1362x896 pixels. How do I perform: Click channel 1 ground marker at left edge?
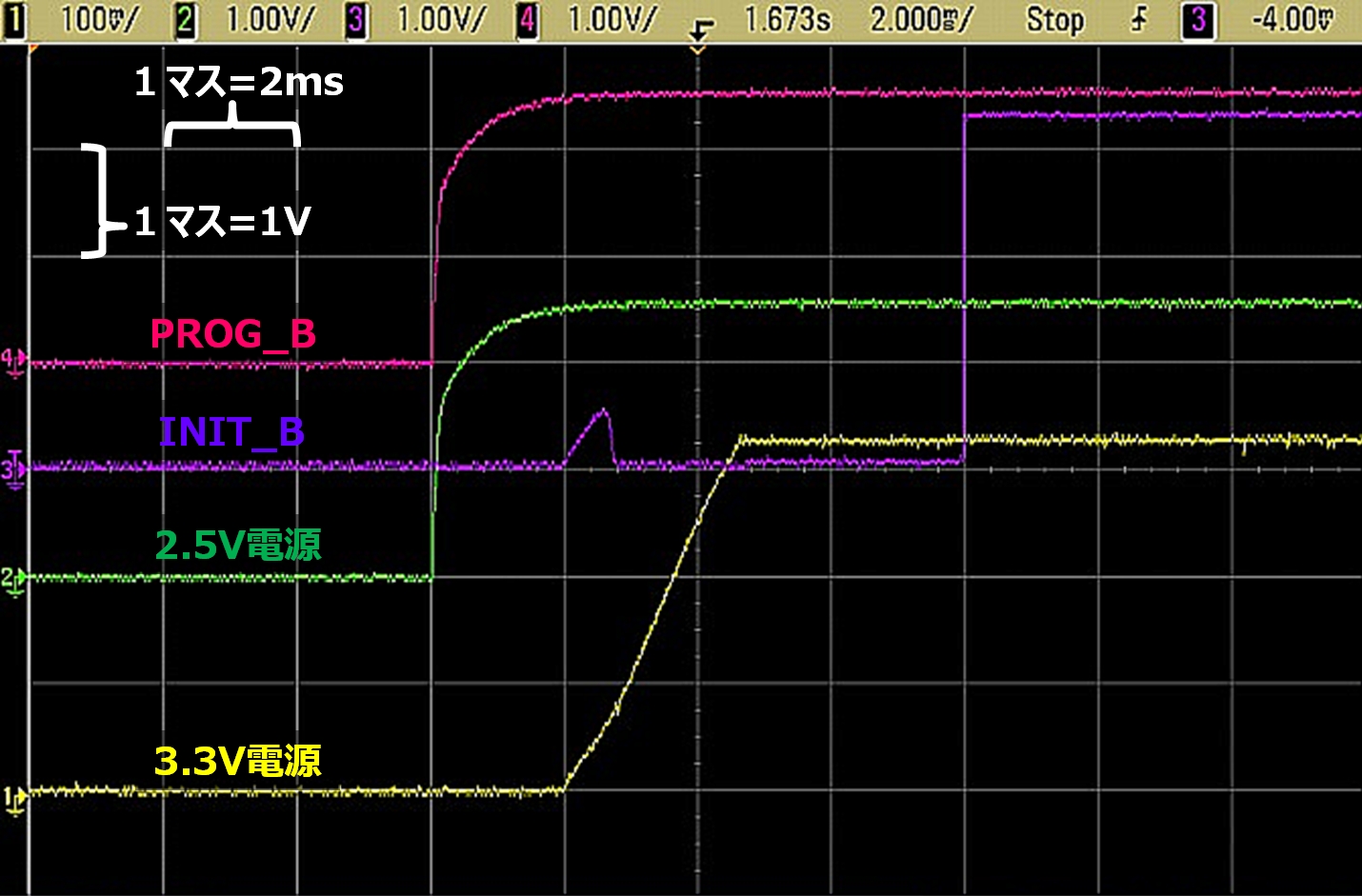pos(13,800)
